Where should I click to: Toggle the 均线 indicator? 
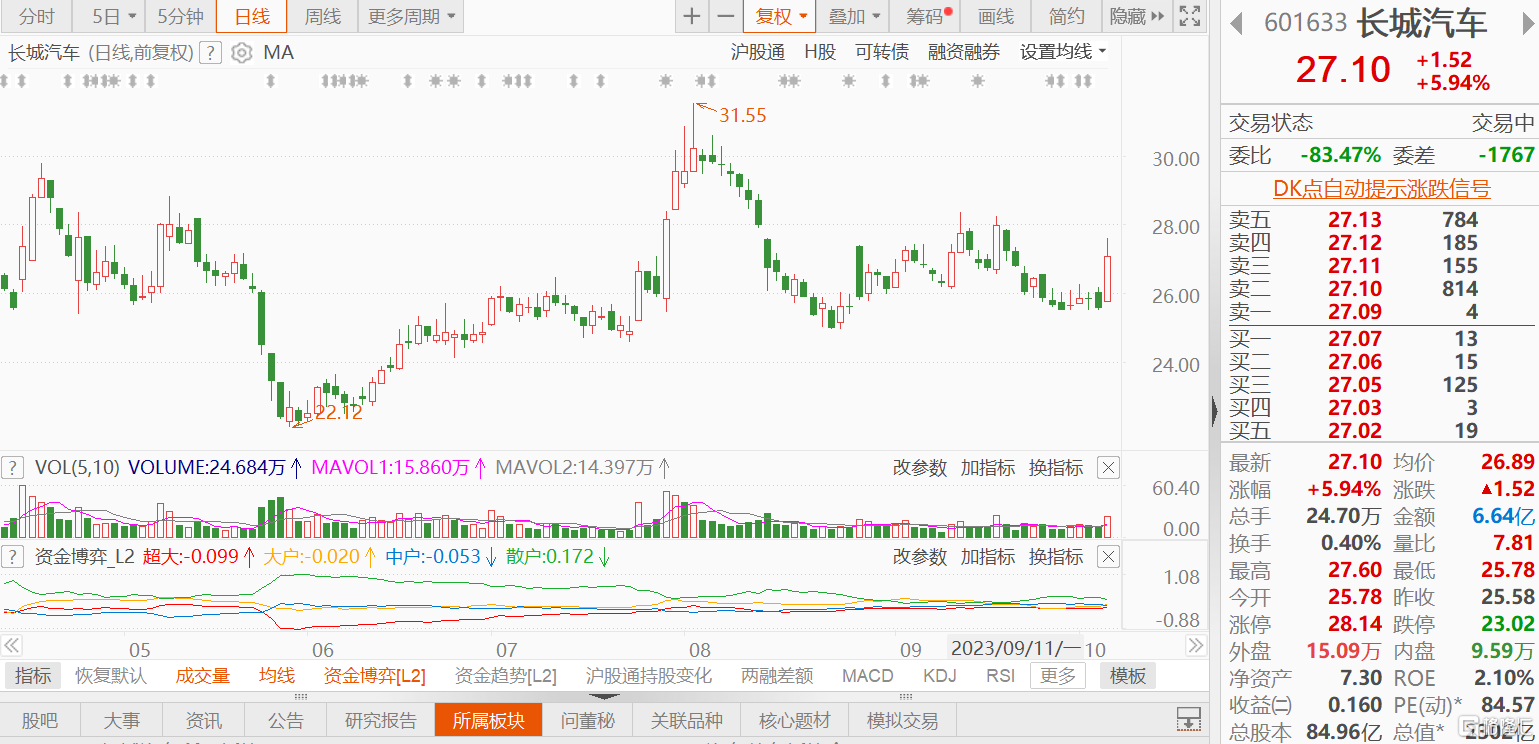pos(277,676)
